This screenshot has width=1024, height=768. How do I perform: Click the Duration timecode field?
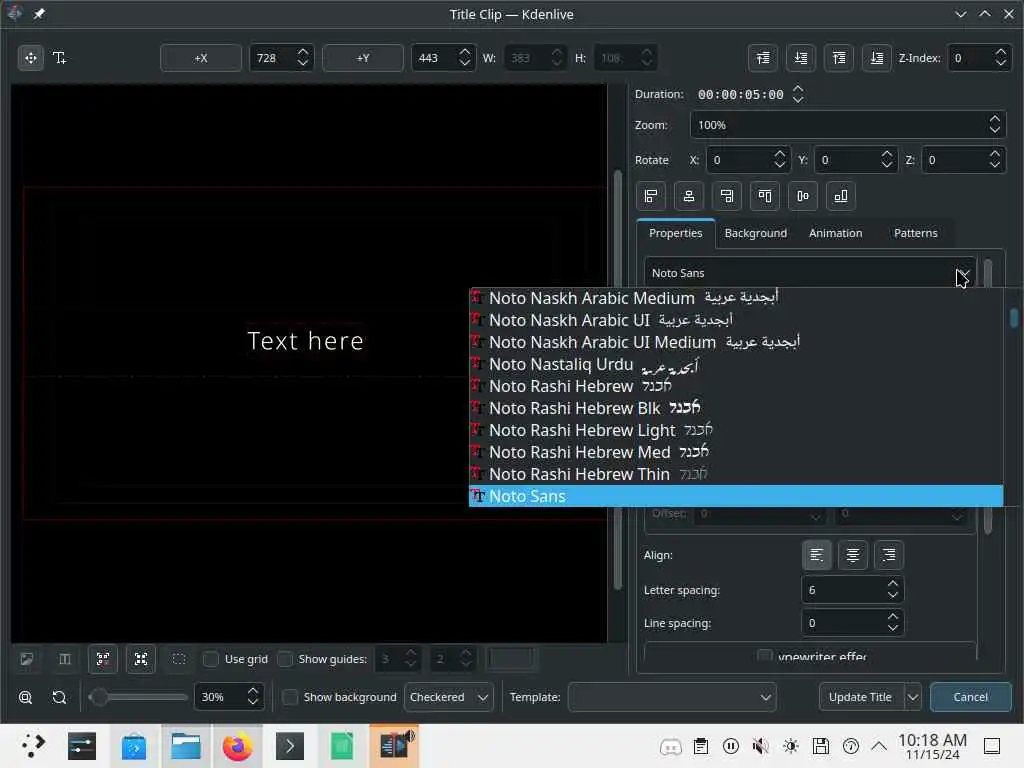pos(741,95)
